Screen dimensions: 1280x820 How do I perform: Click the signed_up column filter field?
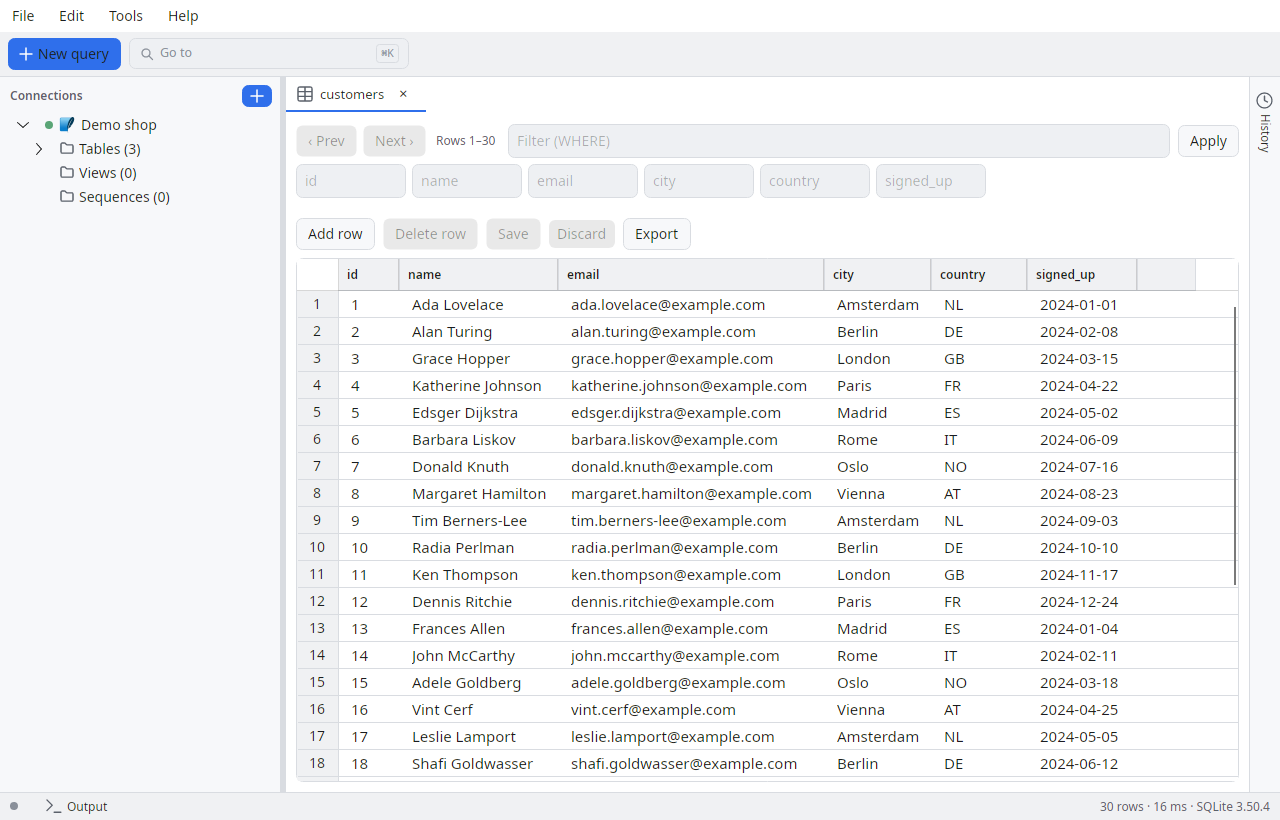(x=931, y=181)
